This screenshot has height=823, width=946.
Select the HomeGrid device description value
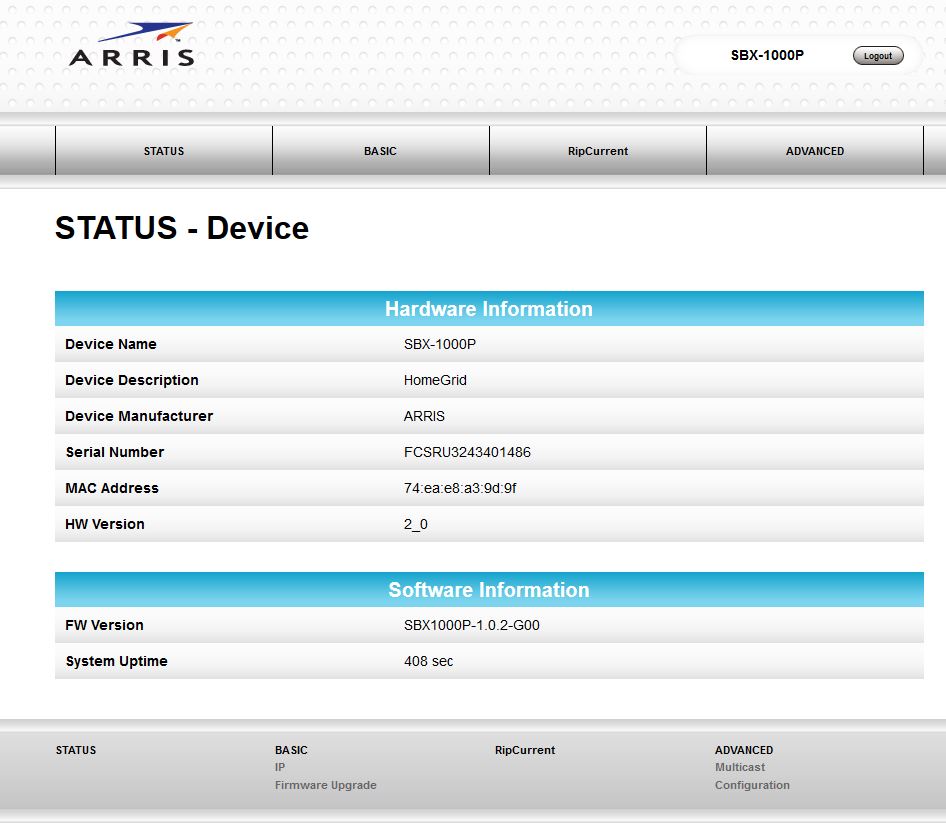coord(435,380)
